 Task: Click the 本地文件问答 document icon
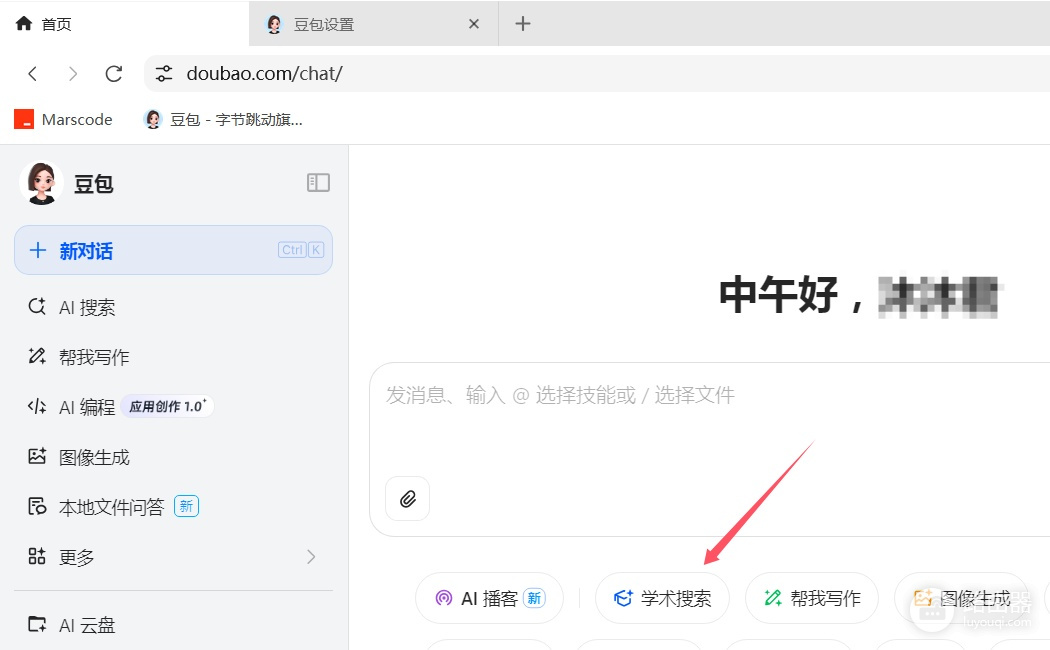(37, 506)
